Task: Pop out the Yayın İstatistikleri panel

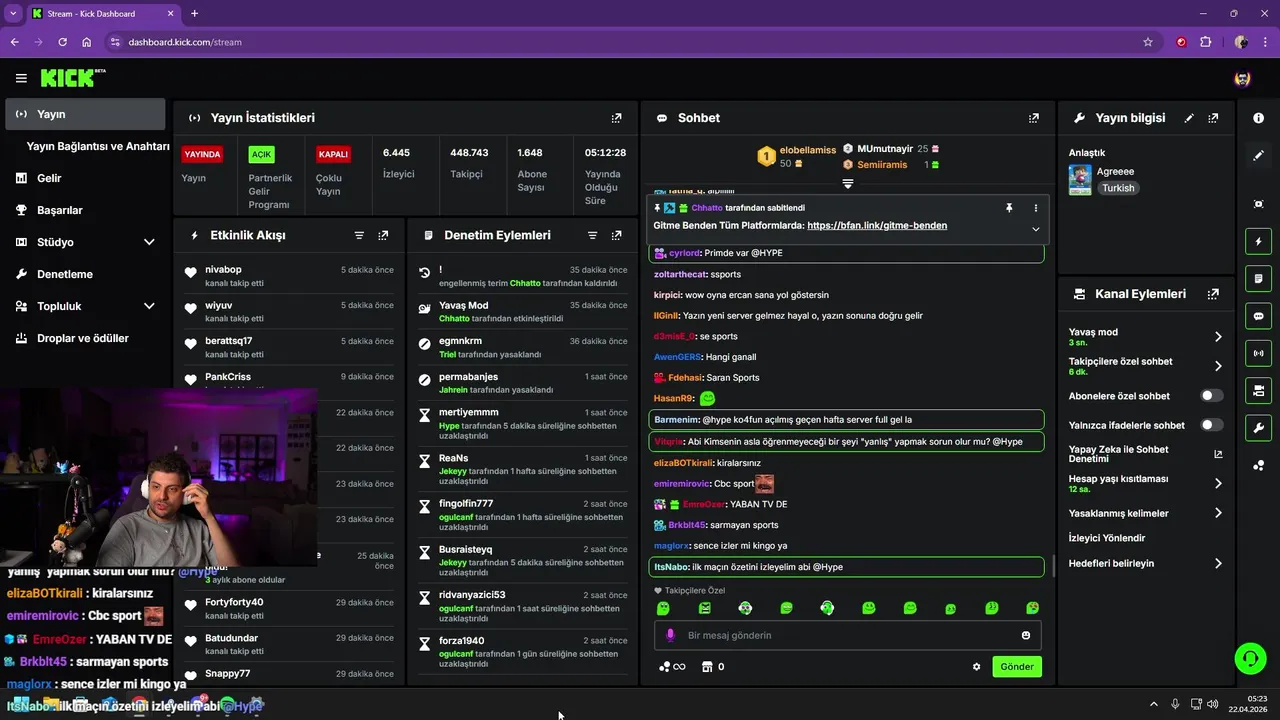Action: coord(616,118)
